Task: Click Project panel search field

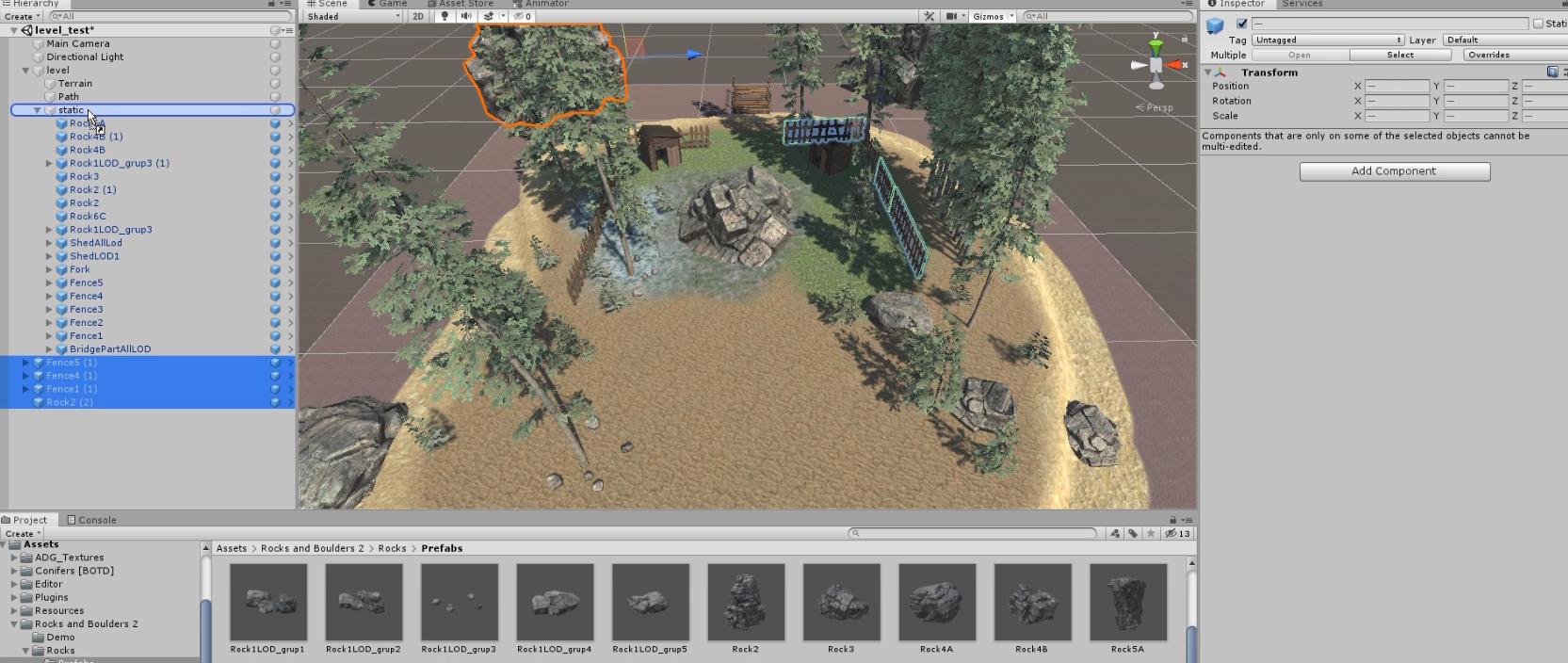Action: tap(973, 533)
